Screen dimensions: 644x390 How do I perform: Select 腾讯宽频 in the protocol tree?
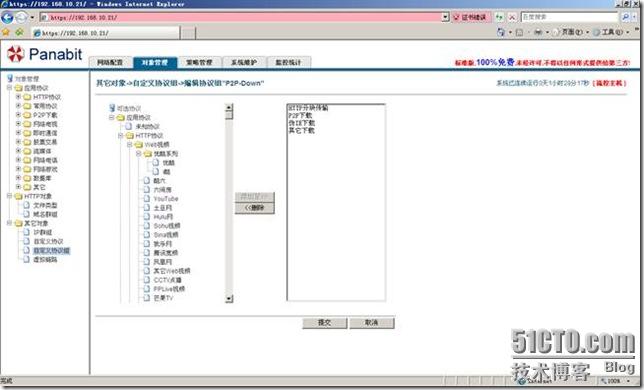pyautogui.click(x=166, y=253)
